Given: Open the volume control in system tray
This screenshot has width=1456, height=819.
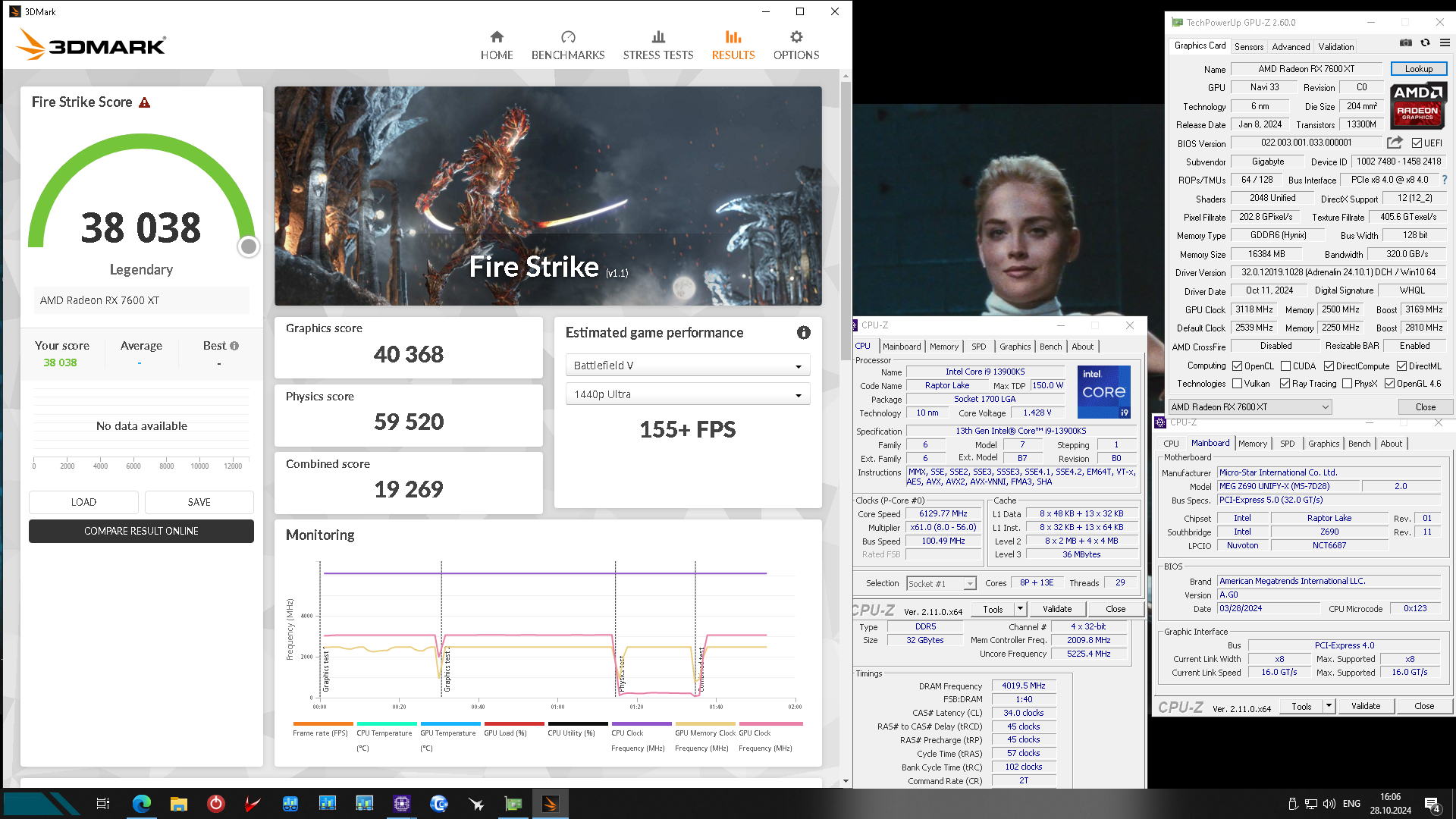Looking at the screenshot, I should [x=1329, y=804].
